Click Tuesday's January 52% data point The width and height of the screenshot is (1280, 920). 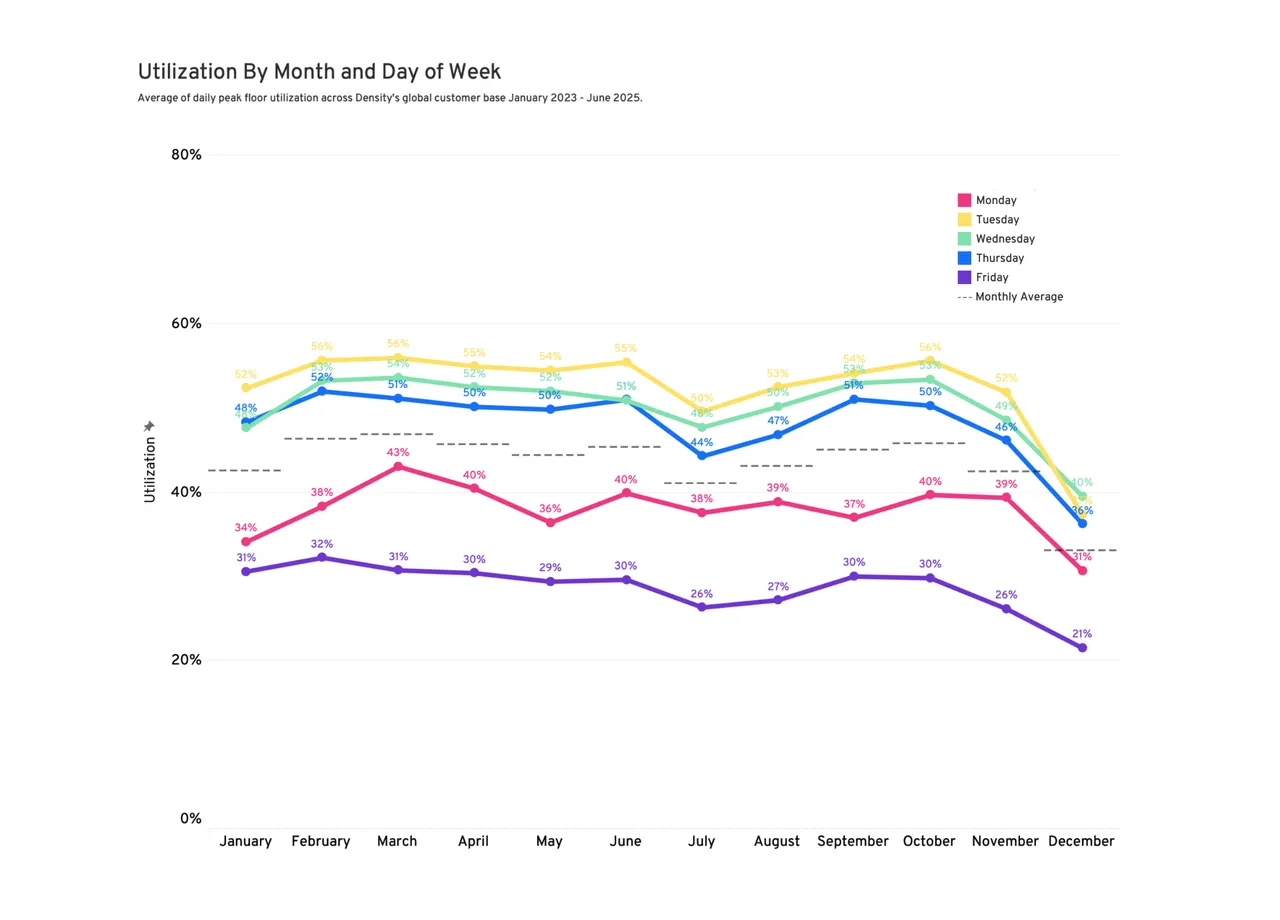coord(246,388)
